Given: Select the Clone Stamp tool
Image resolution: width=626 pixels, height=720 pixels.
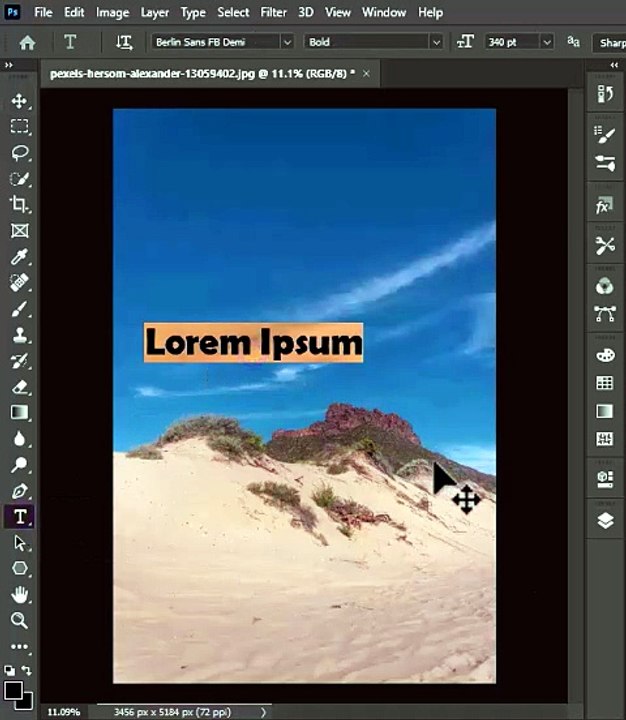Looking at the screenshot, I should click(x=19, y=335).
